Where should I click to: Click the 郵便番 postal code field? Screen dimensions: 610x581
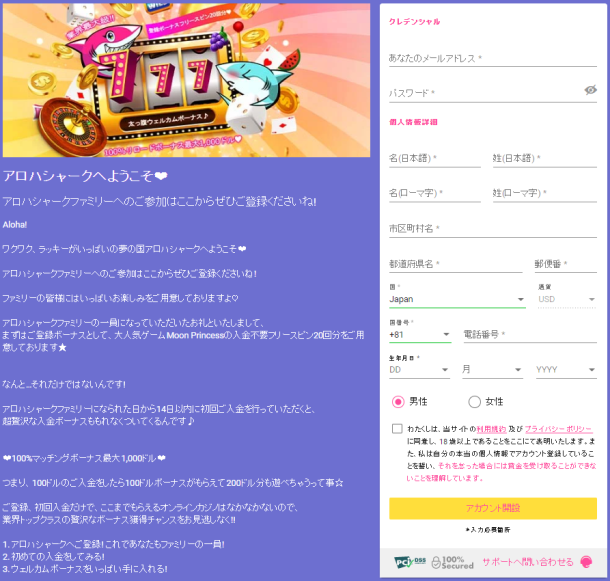tap(565, 264)
